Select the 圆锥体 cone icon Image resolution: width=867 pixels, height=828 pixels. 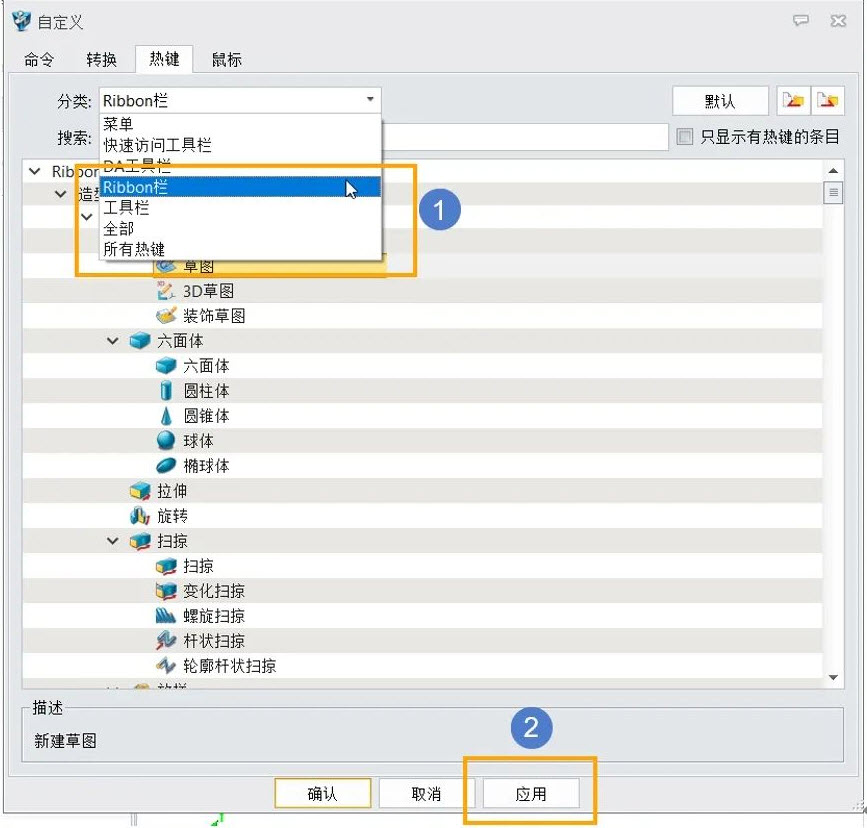pos(166,416)
